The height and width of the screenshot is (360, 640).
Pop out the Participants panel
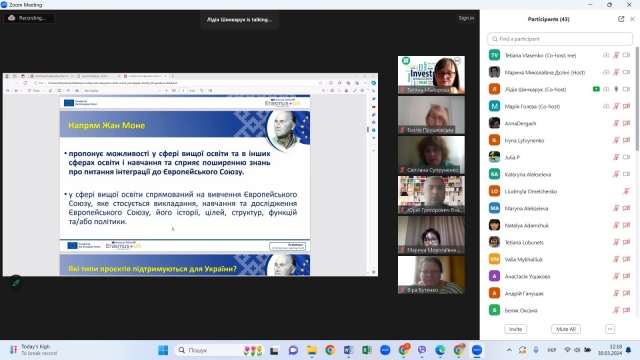pyautogui.click(x=621, y=19)
